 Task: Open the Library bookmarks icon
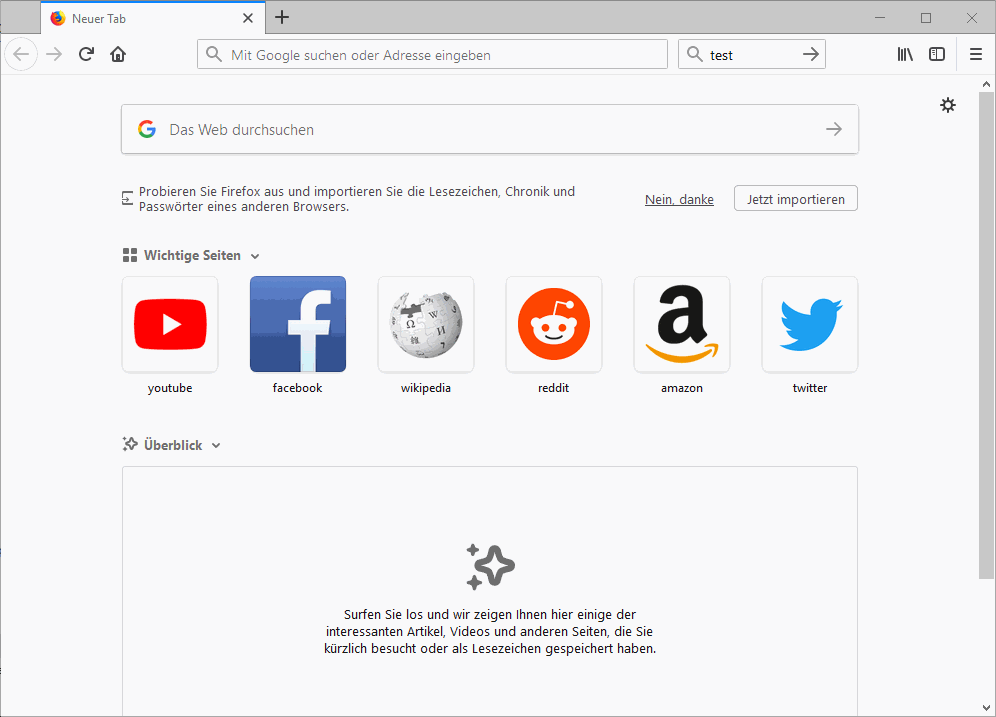(x=905, y=55)
